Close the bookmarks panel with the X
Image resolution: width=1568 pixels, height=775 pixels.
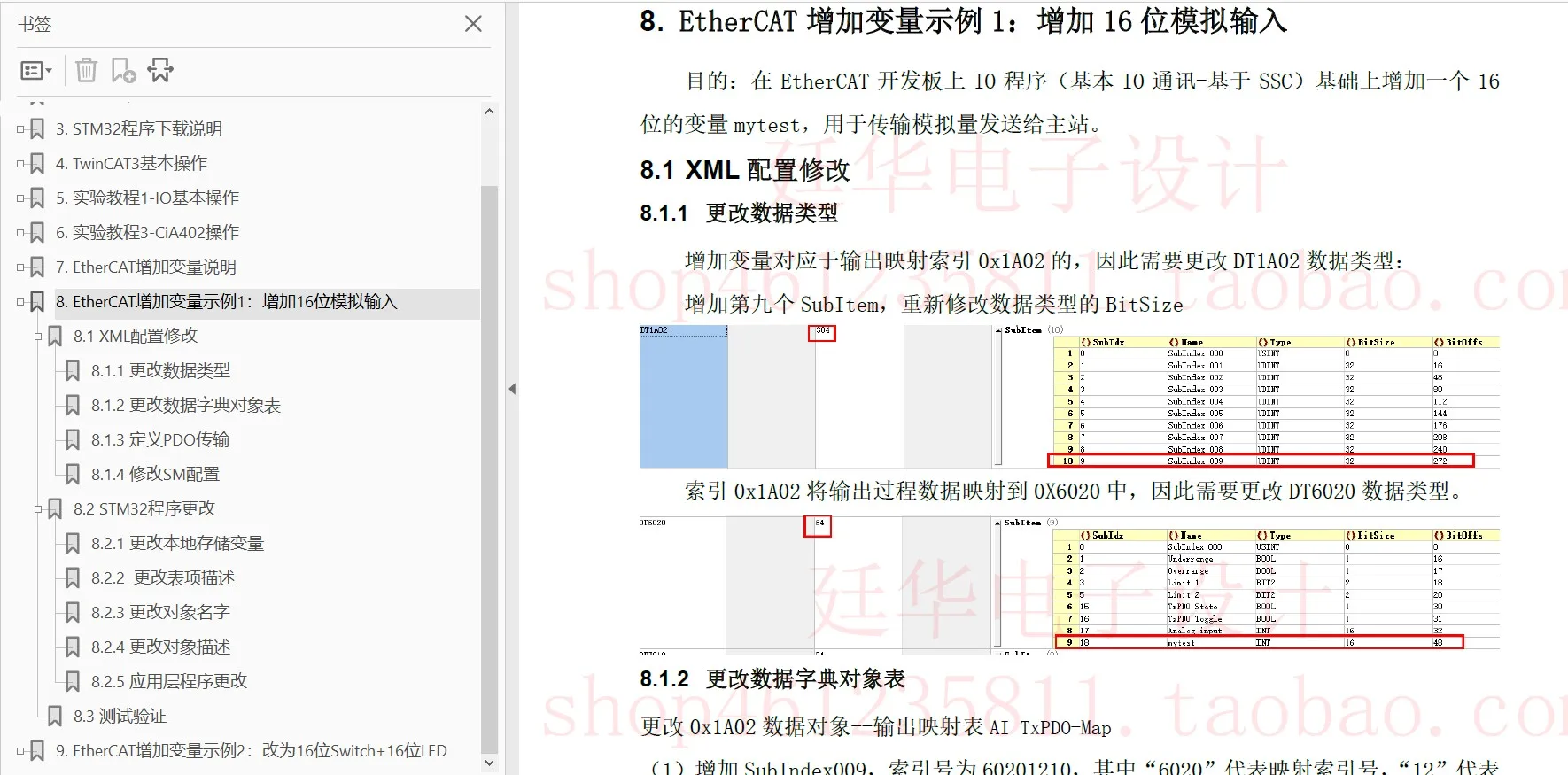pos(473,24)
